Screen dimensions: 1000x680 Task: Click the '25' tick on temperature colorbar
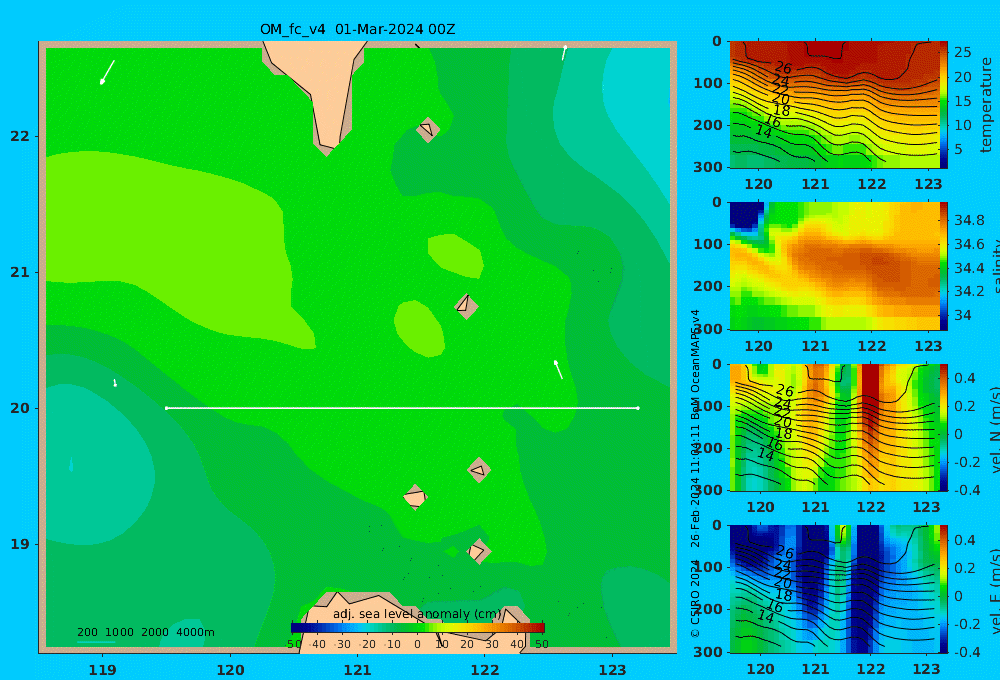(x=962, y=52)
